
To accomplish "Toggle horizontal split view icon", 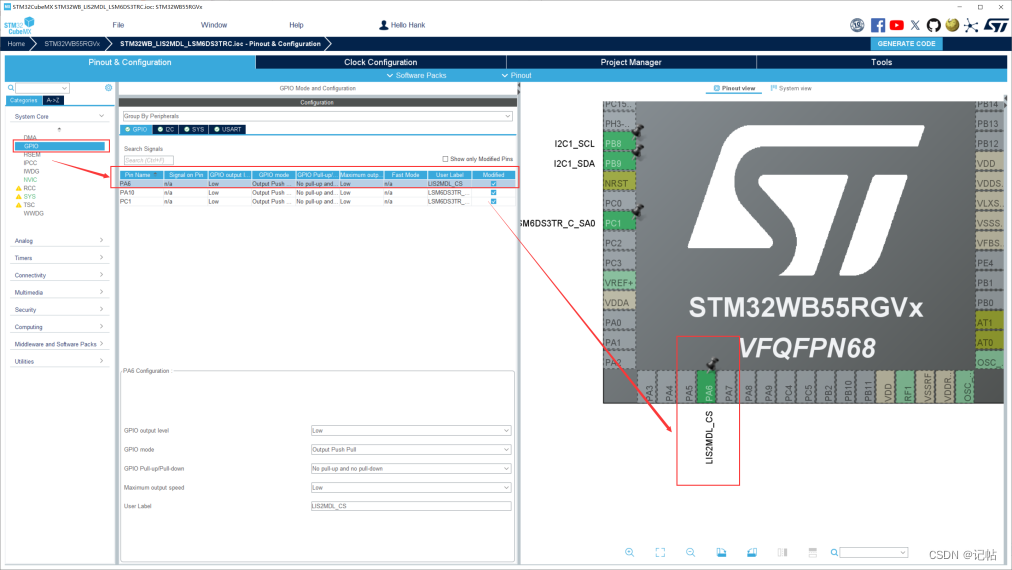I will coord(813,553).
